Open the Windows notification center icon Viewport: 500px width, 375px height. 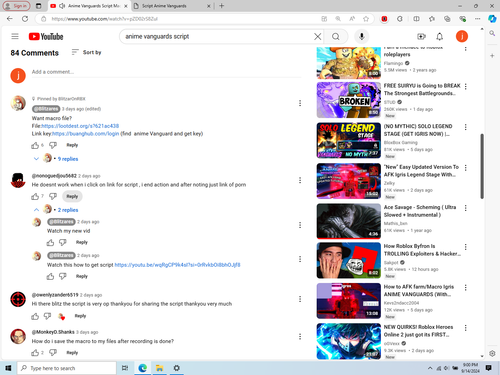coord(489,368)
